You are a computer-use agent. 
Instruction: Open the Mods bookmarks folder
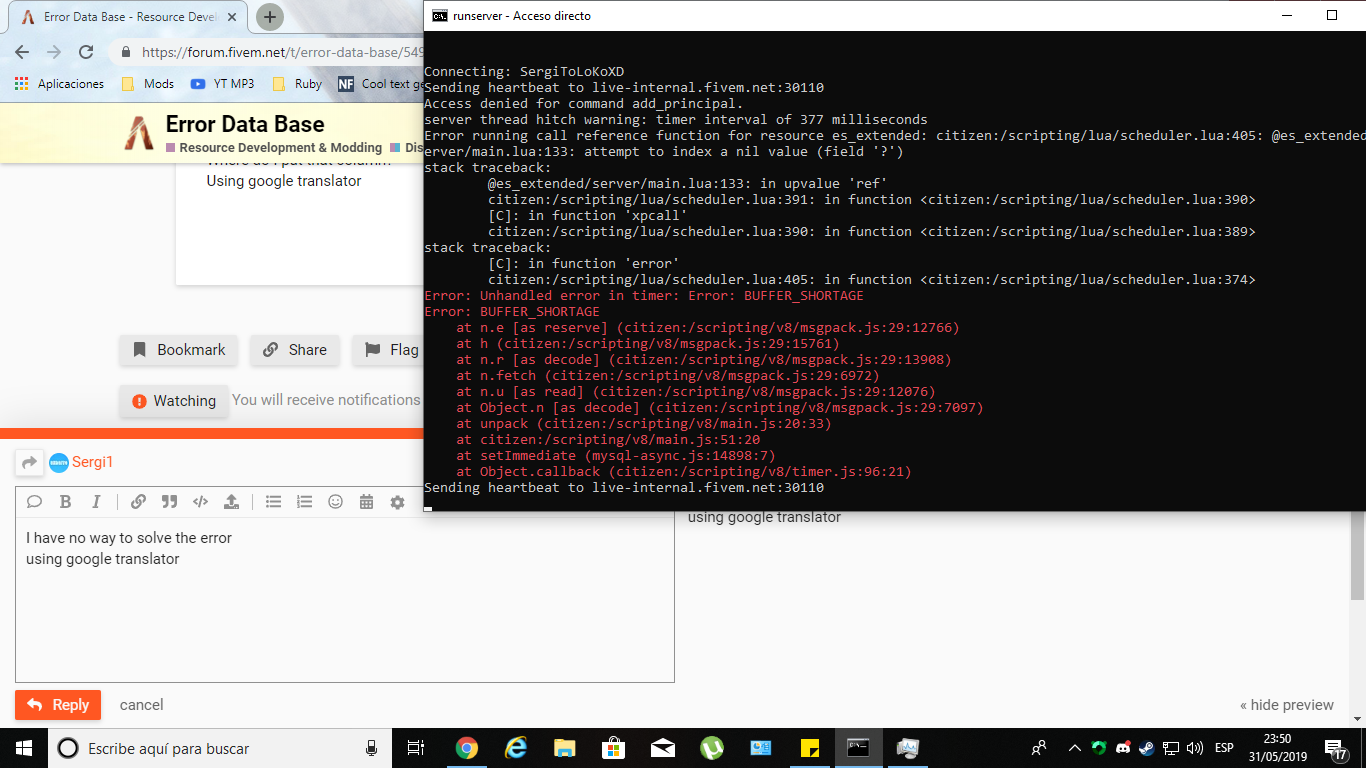coord(148,84)
